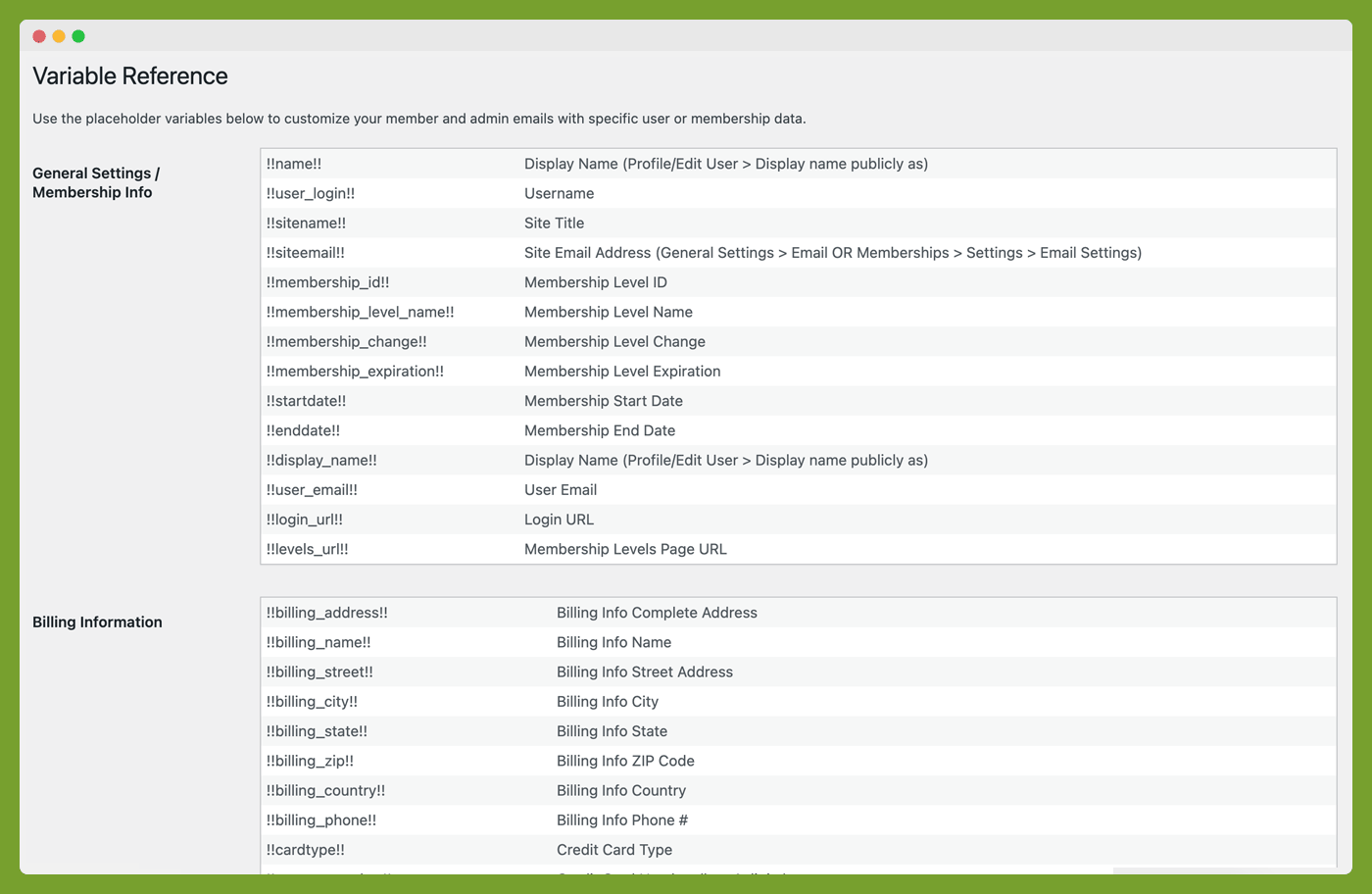The image size is (1372, 894).
Task: Click the Billing Info City description
Action: [608, 702]
